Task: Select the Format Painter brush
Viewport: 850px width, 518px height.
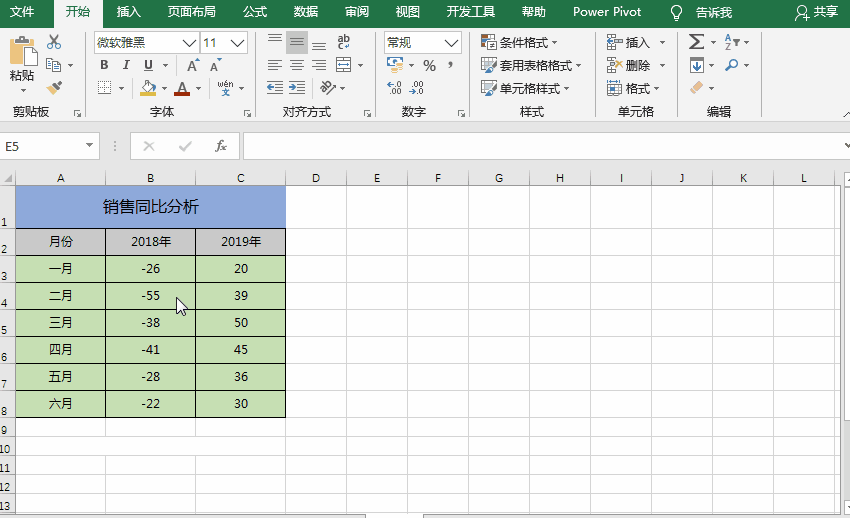Action: [54, 87]
